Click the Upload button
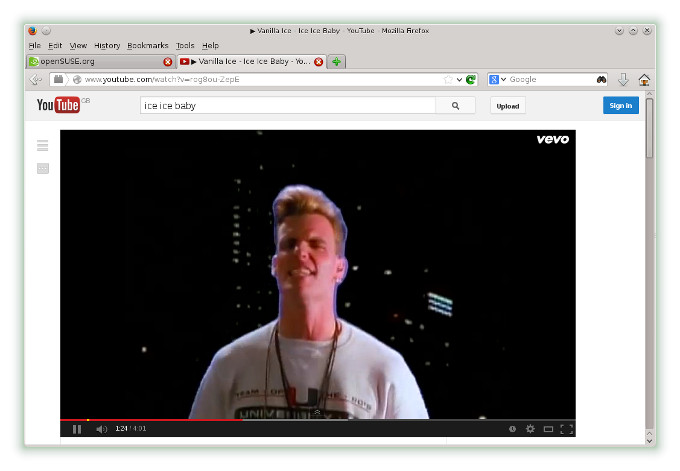680x471 pixels. 508,106
